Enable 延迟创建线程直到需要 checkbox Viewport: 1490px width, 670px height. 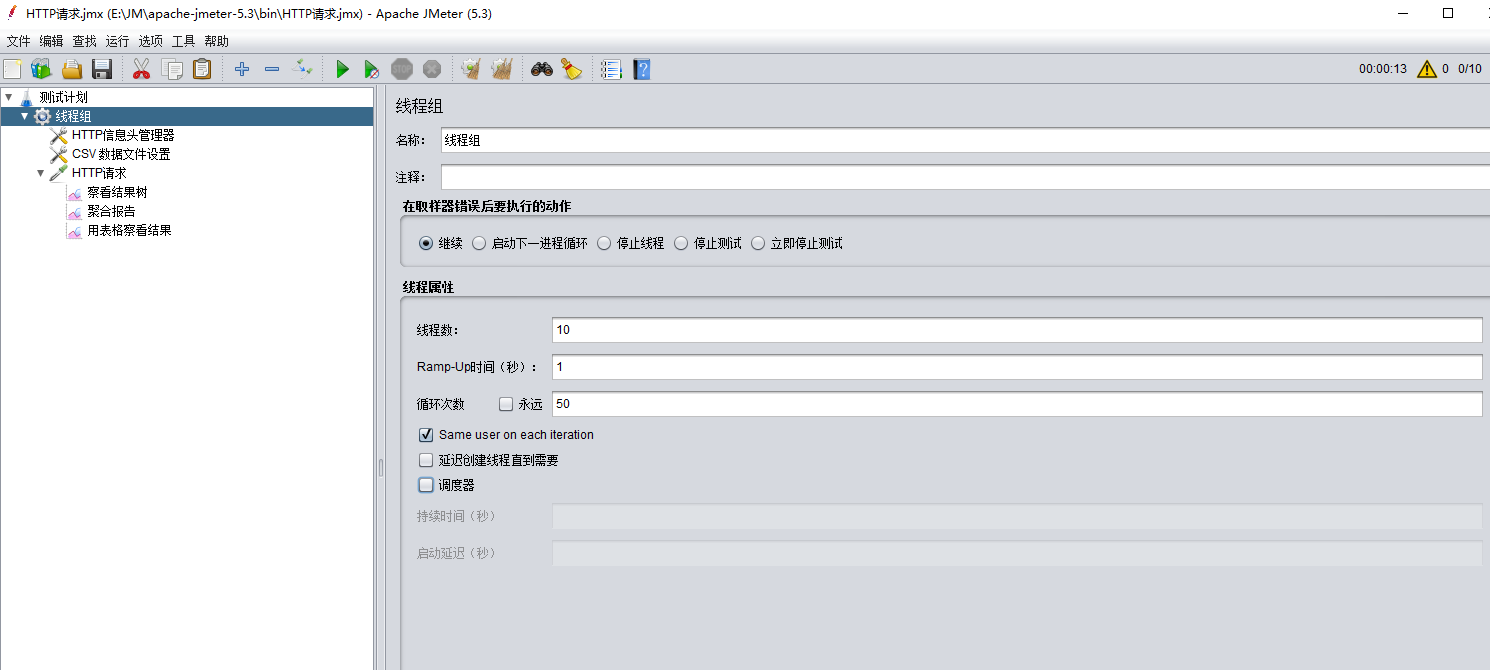[x=426, y=461]
